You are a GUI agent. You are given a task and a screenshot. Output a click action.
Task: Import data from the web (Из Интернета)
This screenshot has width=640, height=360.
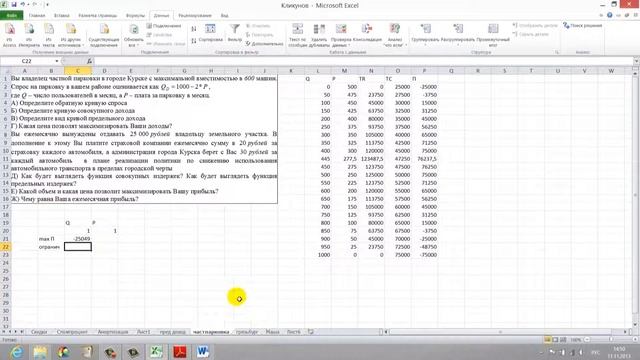point(29,35)
